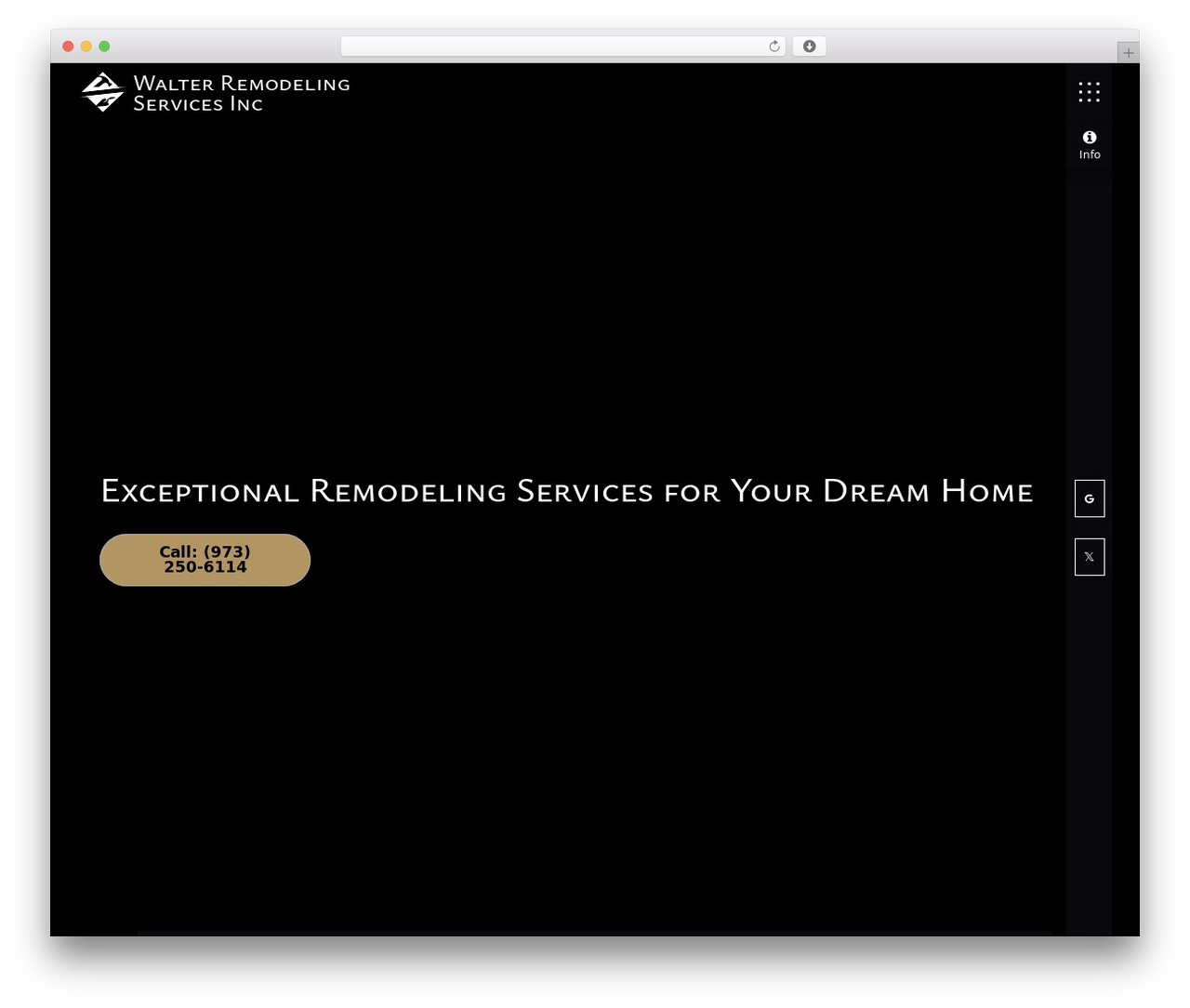1190x1008 pixels.
Task: Call (973) 250-6114 button
Action: (x=205, y=560)
